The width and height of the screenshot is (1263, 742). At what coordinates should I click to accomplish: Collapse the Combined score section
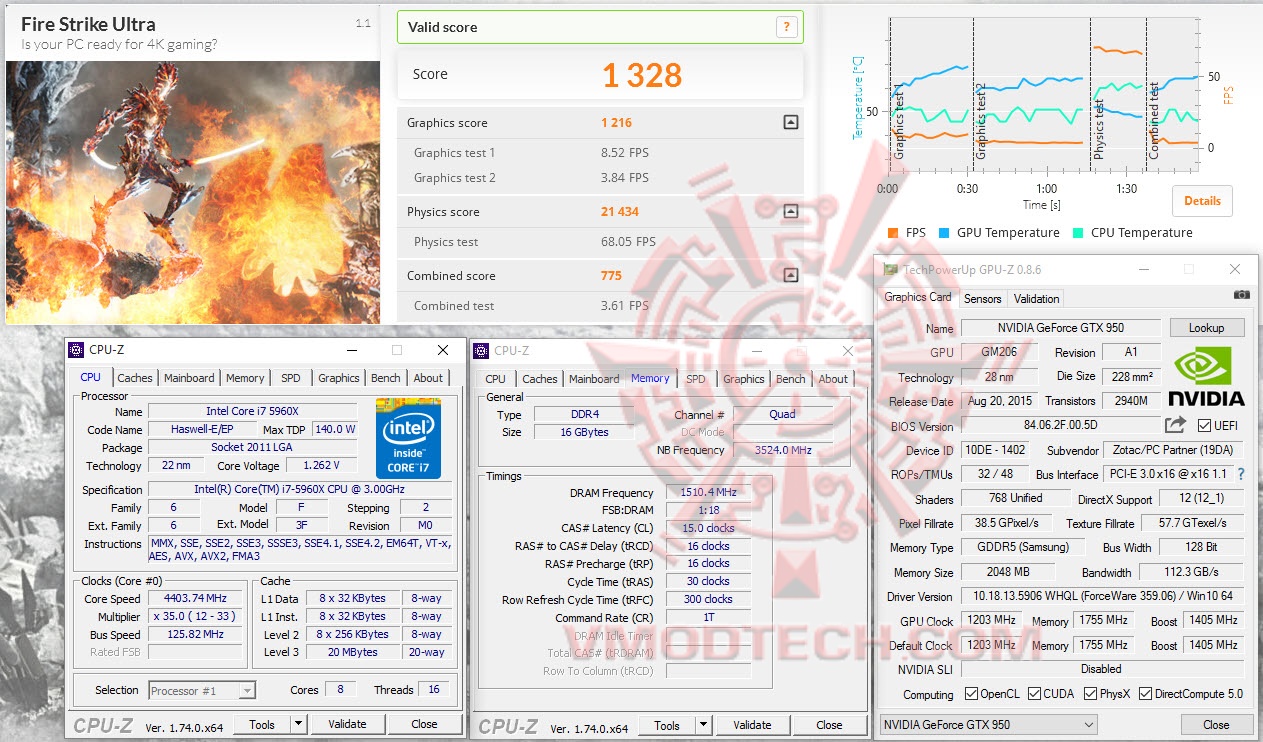pos(790,276)
